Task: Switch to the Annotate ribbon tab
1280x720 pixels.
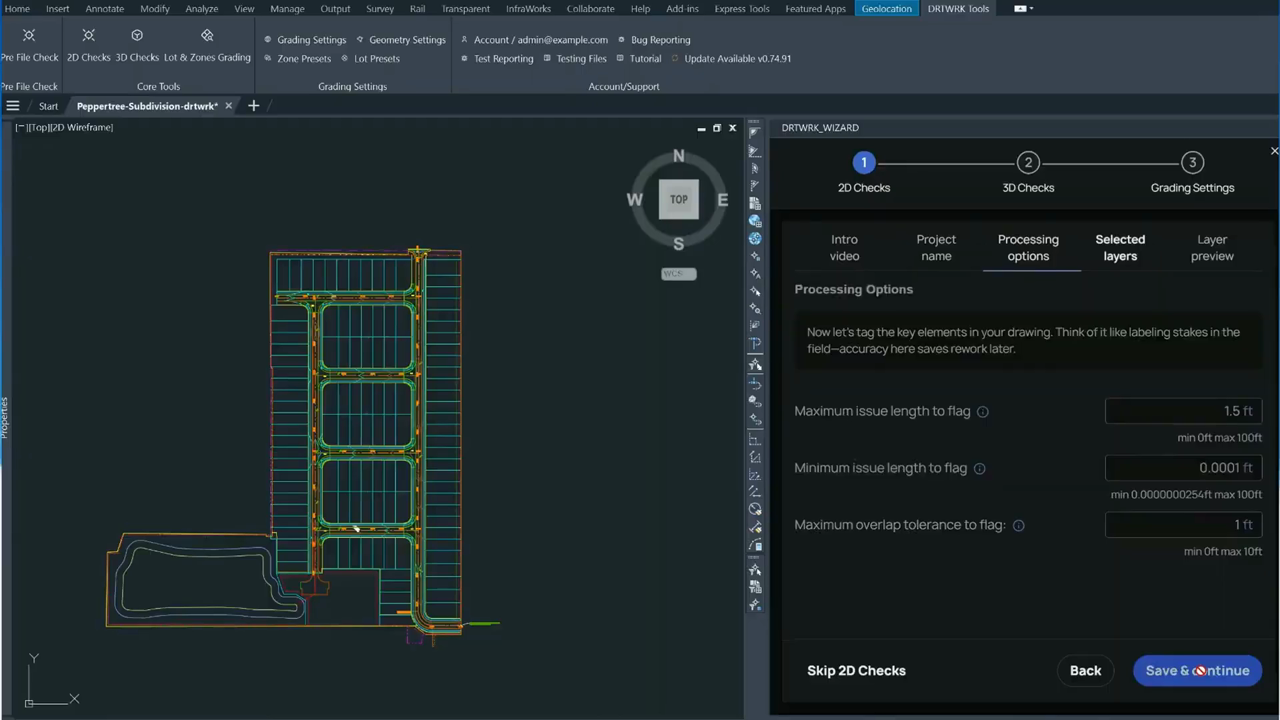Action: coord(104,9)
